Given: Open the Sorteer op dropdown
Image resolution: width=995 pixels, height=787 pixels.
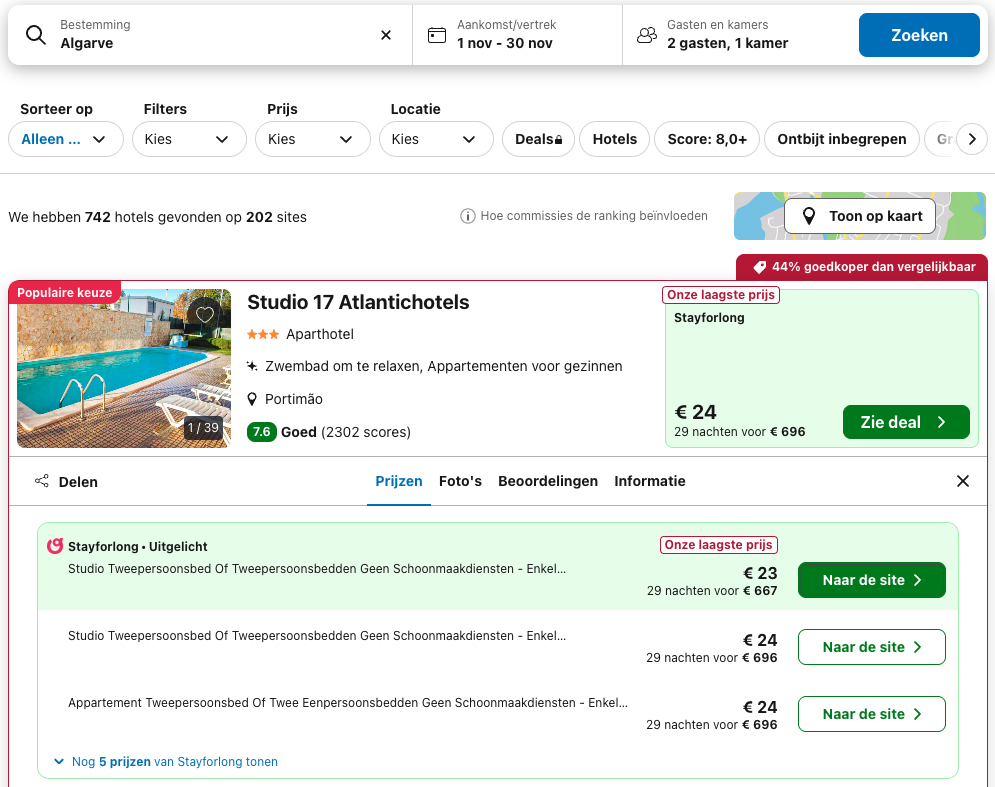Looking at the screenshot, I should [66, 139].
